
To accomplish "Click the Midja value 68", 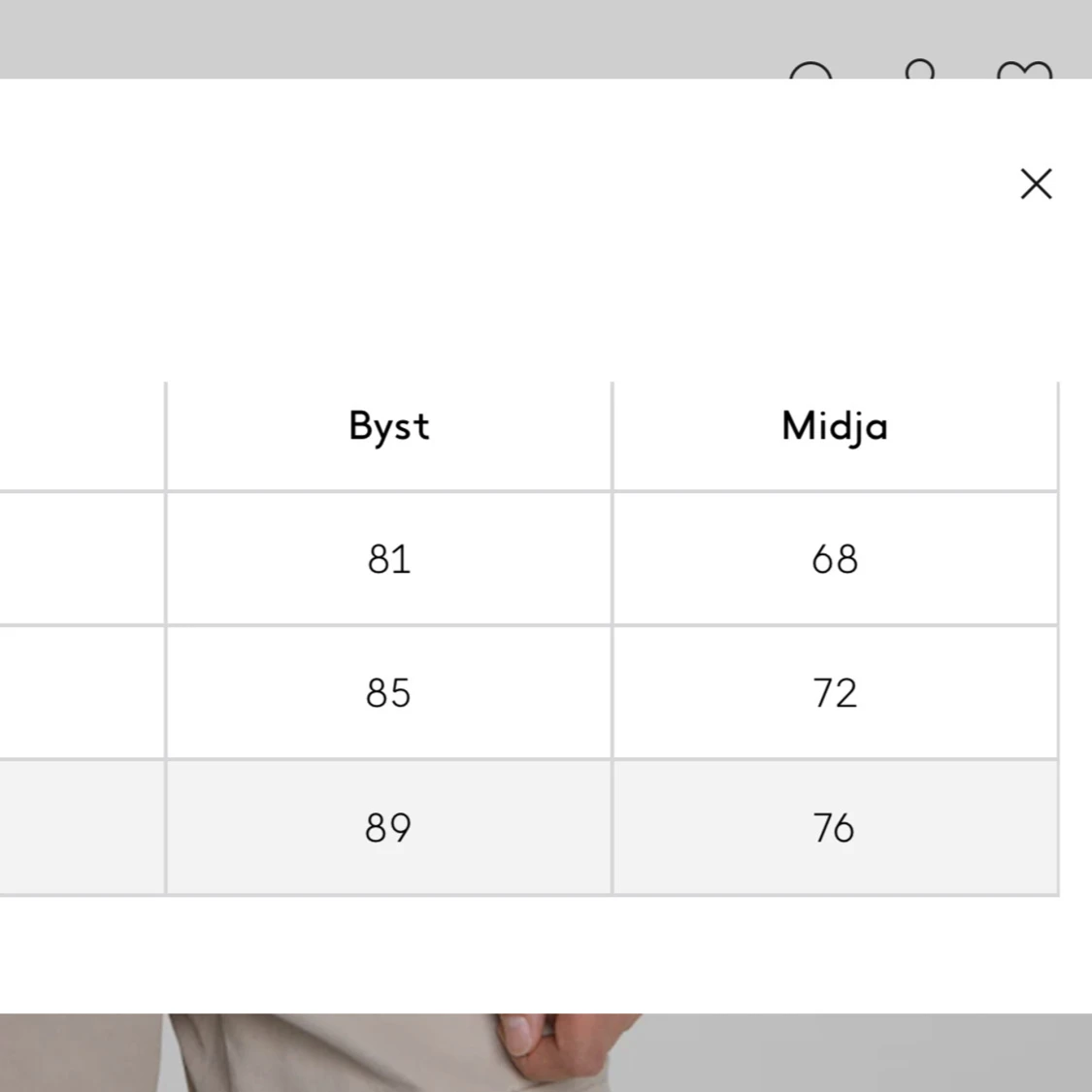I will coord(835,559).
